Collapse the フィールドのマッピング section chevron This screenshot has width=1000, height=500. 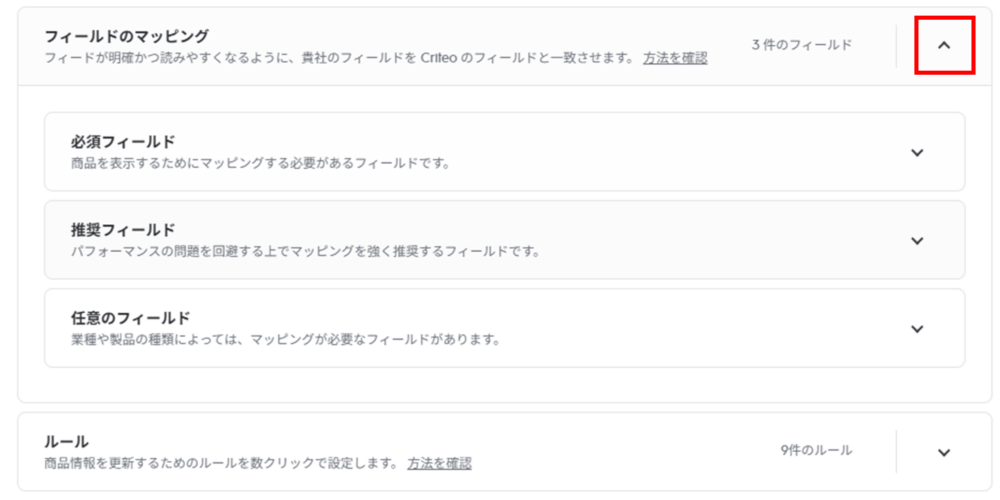click(944, 45)
